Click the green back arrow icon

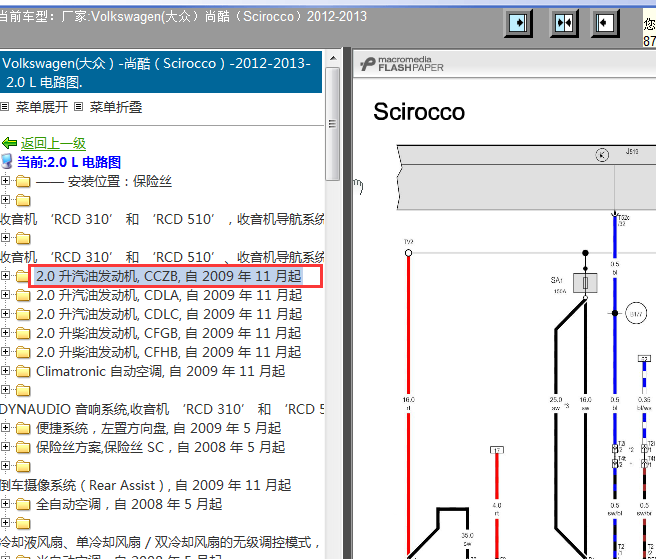pyautogui.click(x=9, y=144)
